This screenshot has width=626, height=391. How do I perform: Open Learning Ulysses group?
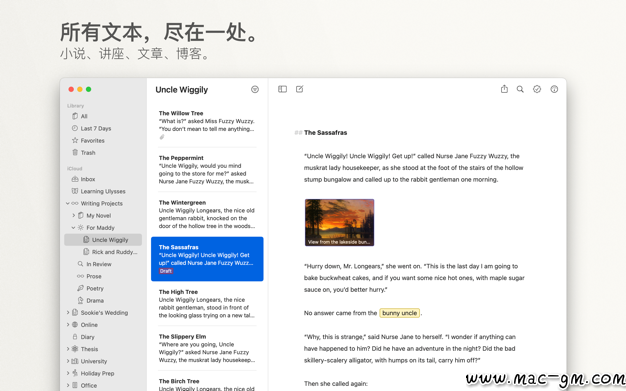(x=103, y=191)
